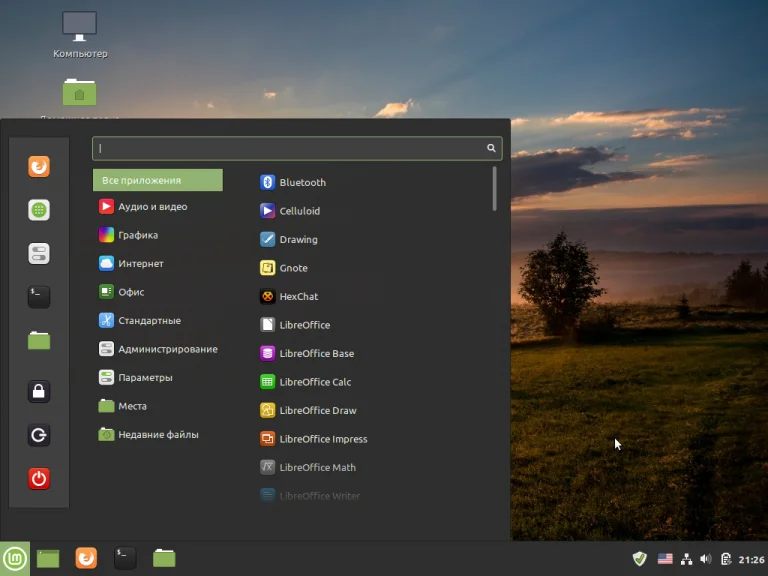Viewport: 768px width, 576px height.
Task: Launch LibreOffice Calc
Action: tap(315, 382)
